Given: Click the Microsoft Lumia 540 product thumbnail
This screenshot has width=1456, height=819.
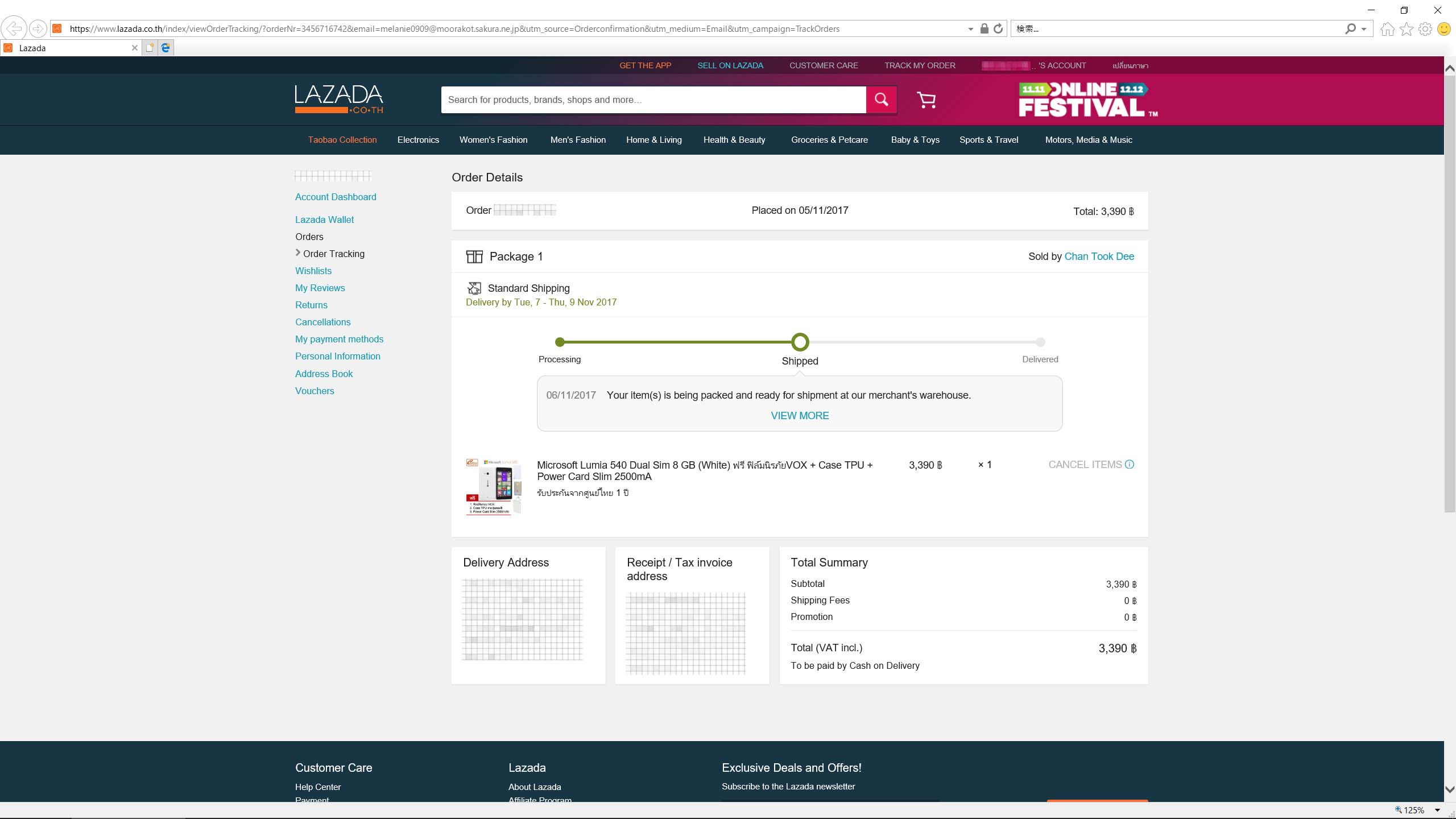Looking at the screenshot, I should pyautogui.click(x=493, y=487).
